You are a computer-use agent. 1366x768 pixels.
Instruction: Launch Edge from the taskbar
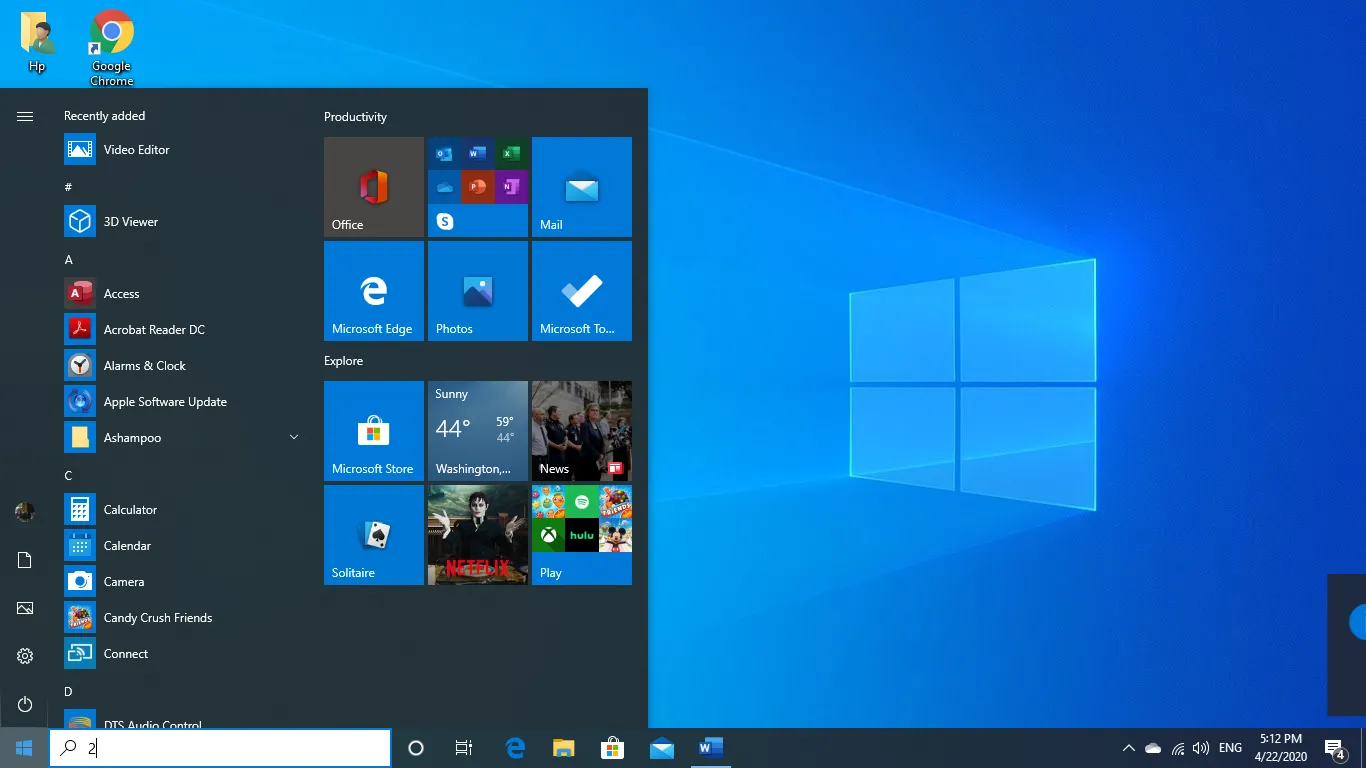[515, 748]
